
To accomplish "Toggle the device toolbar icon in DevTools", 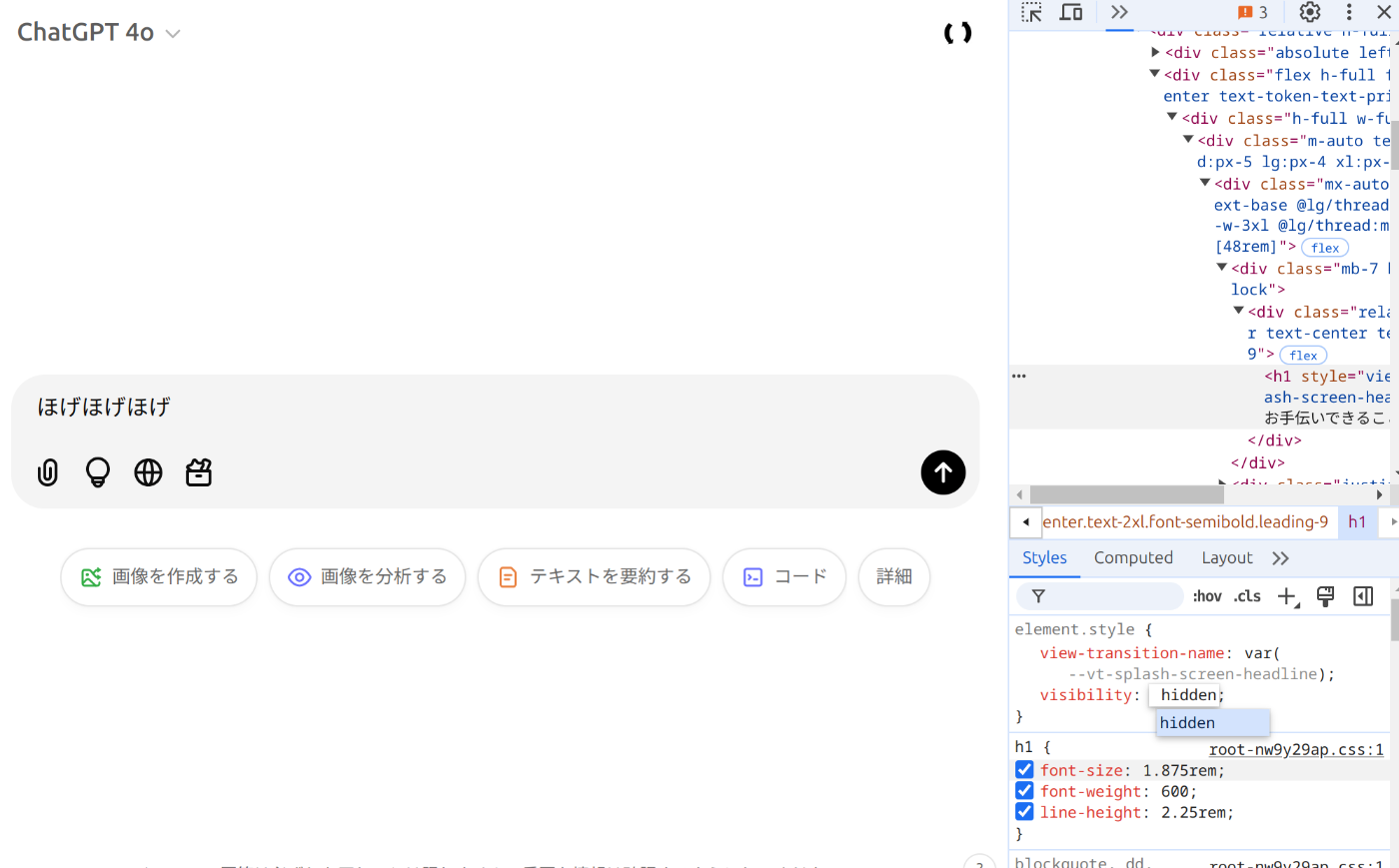I will coord(1071,12).
